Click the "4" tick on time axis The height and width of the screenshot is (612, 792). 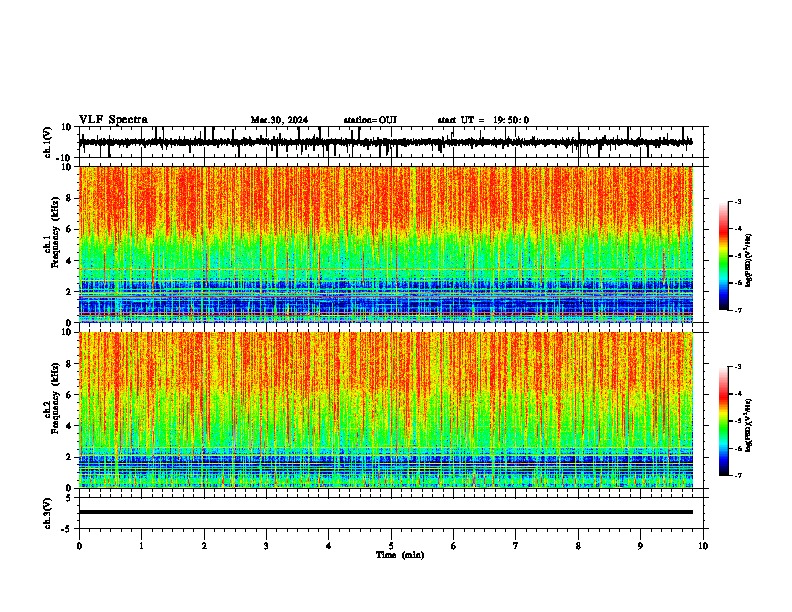point(329,546)
